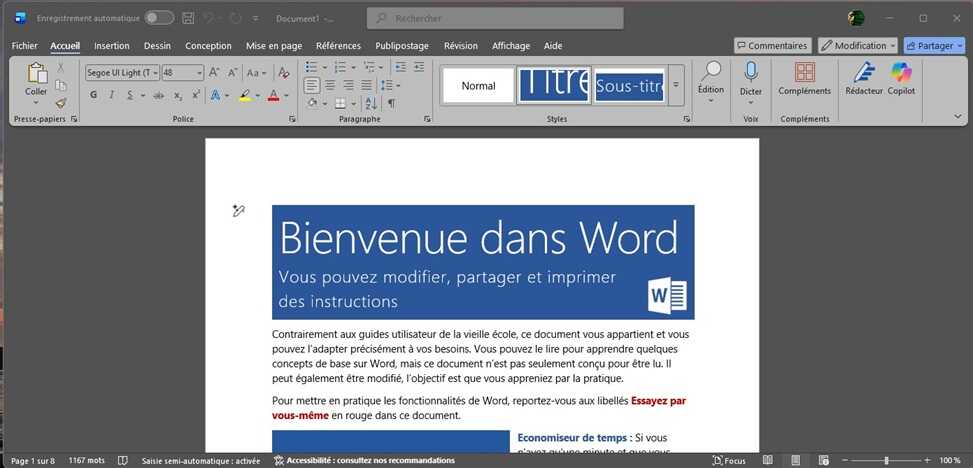This screenshot has width=973, height=468.
Task: Decrease paragraph indent
Action: pyautogui.click(x=401, y=66)
